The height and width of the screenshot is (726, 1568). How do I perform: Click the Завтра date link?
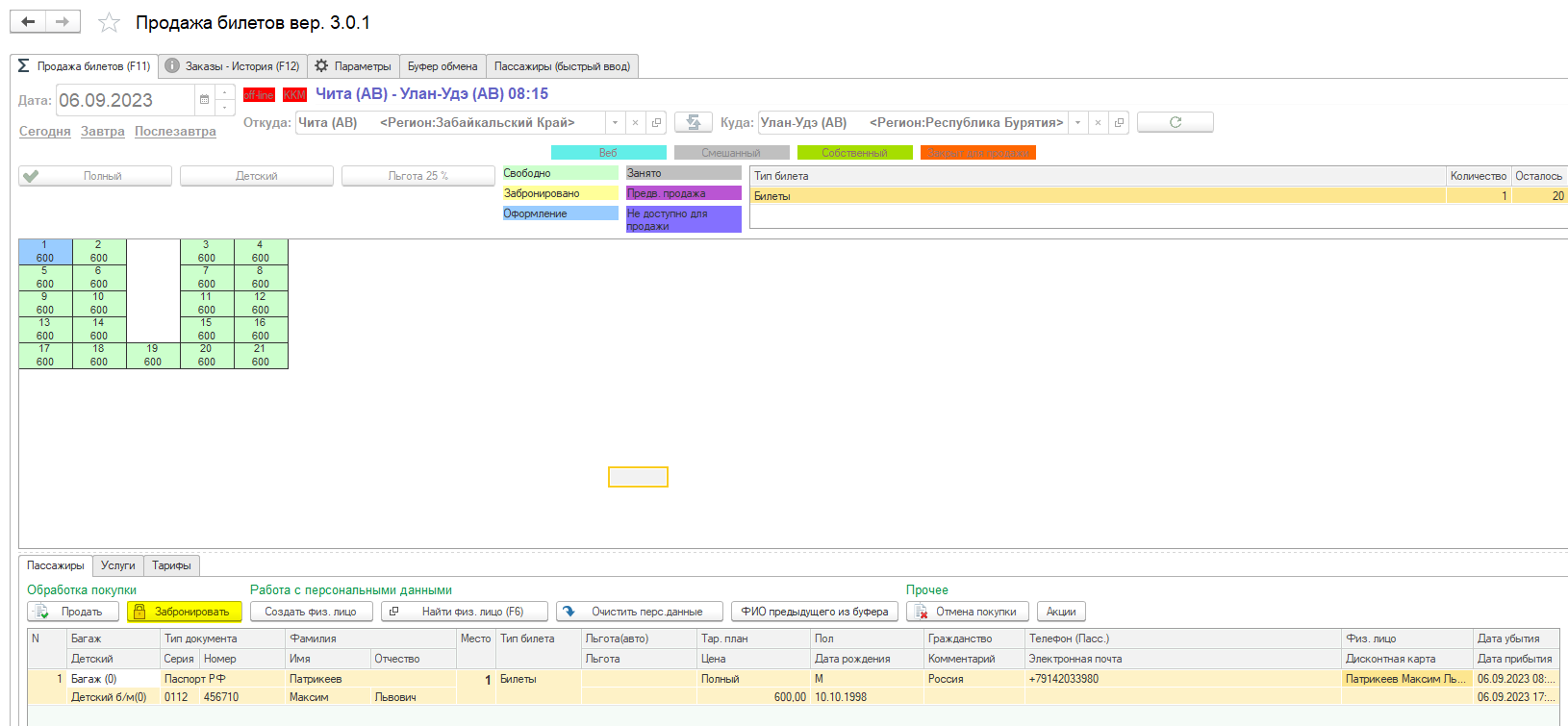click(103, 132)
